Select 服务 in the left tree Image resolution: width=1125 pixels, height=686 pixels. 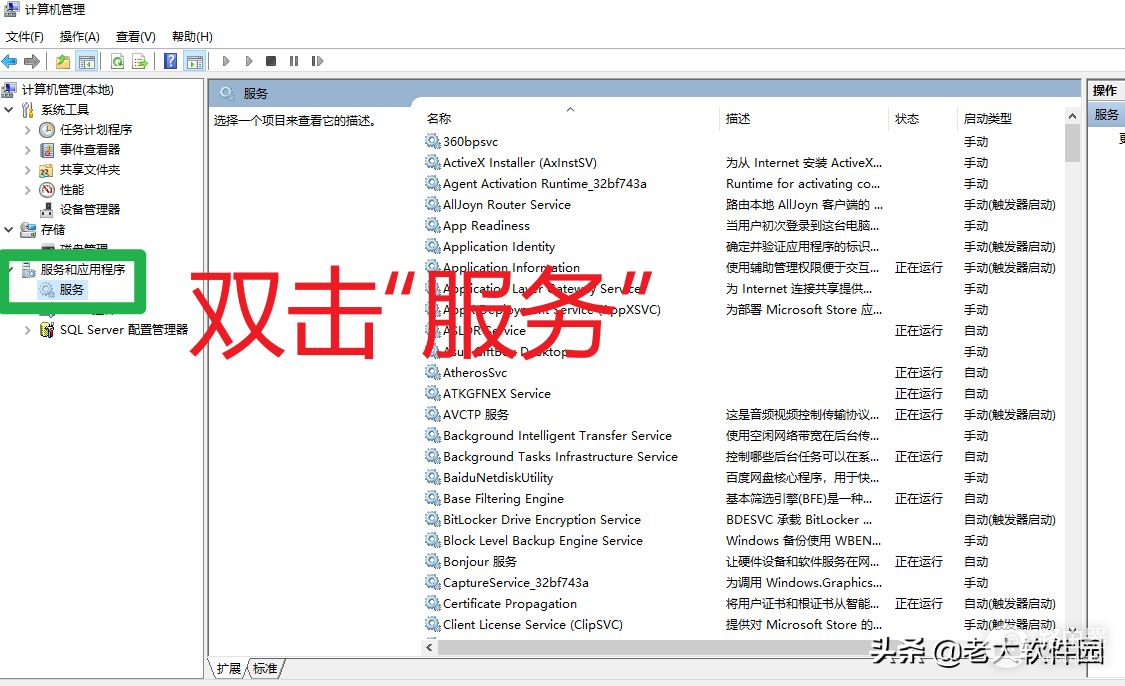(x=72, y=290)
